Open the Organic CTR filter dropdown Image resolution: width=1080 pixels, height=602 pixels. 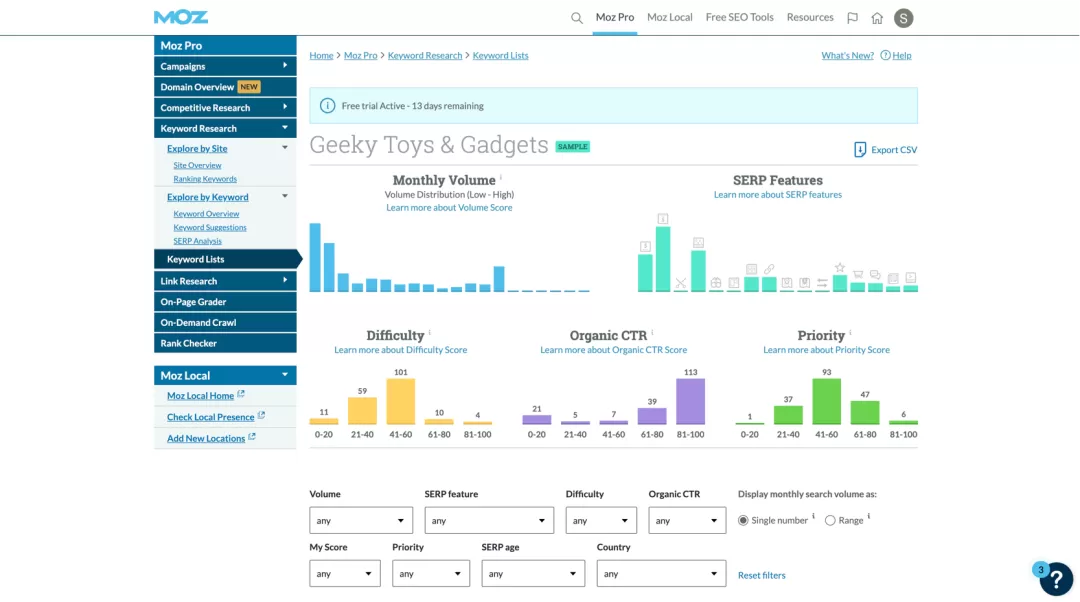pos(687,521)
